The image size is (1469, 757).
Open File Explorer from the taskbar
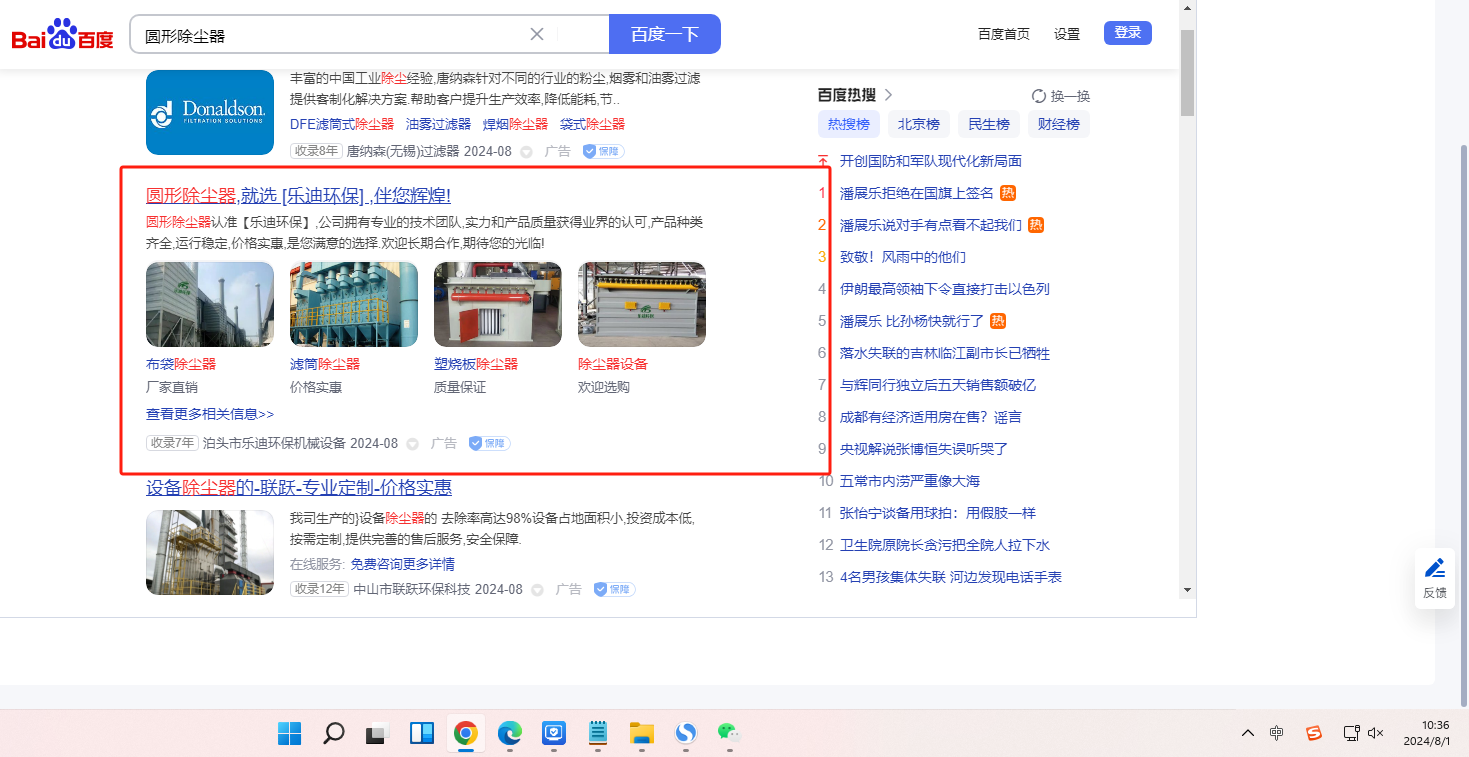(x=641, y=733)
